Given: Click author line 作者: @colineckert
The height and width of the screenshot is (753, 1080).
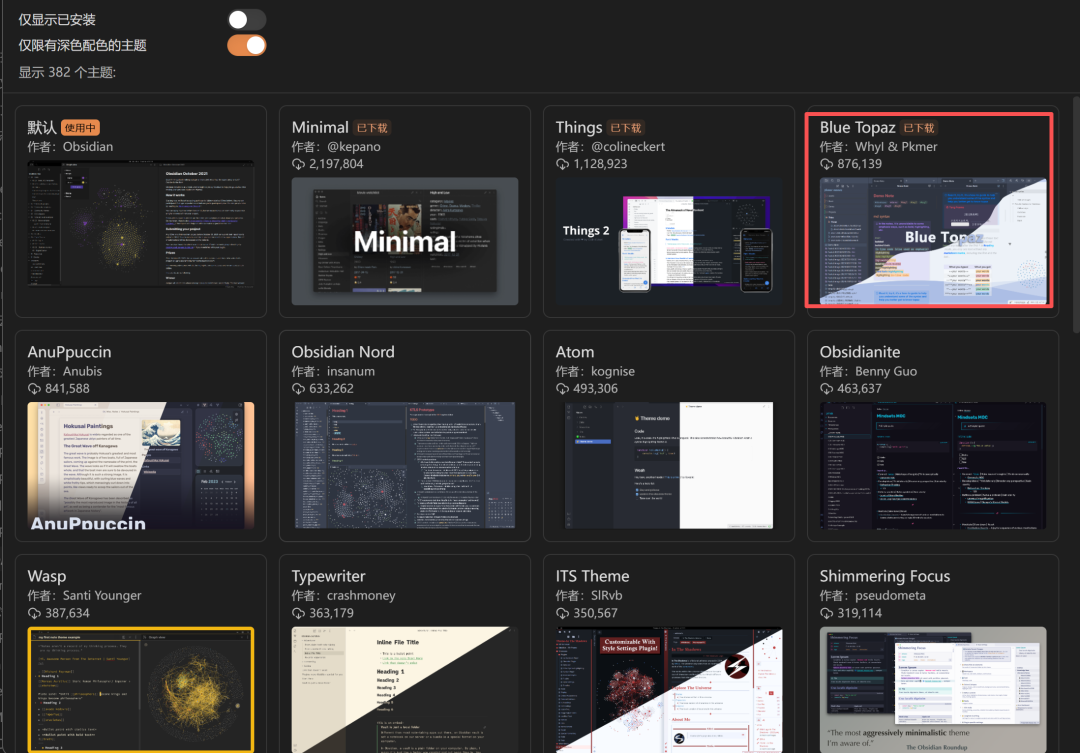Looking at the screenshot, I should point(610,147).
